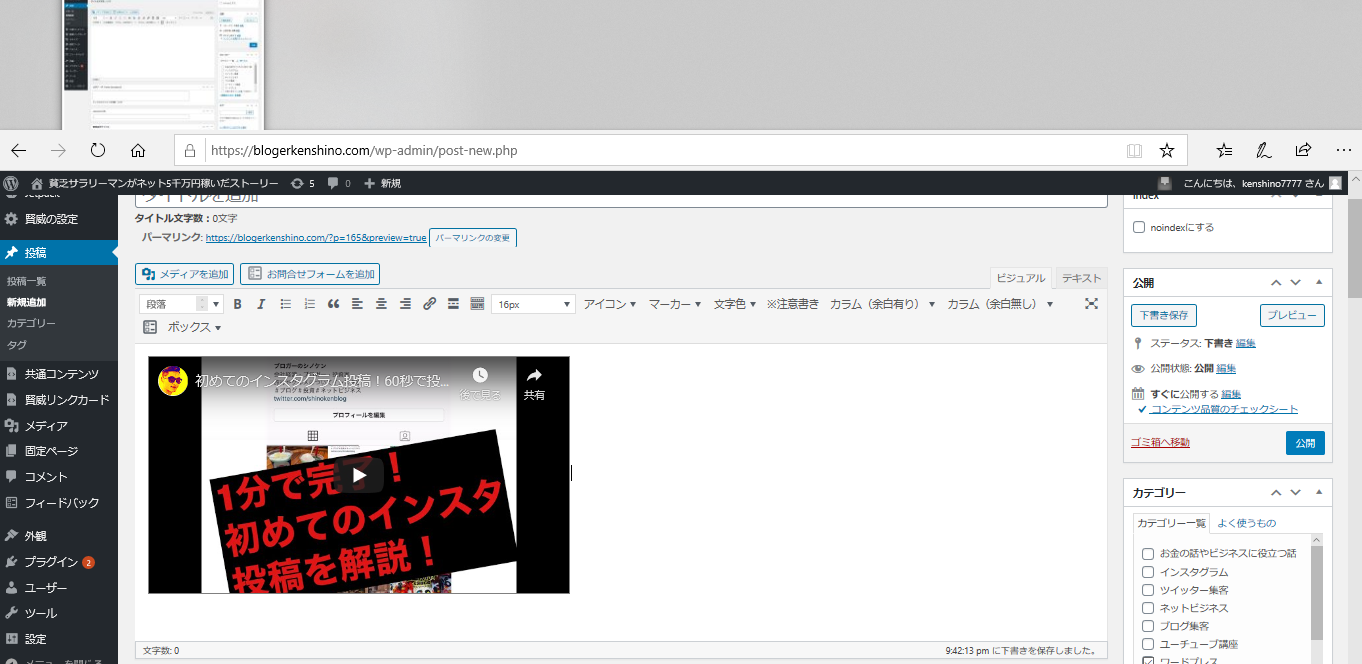Image resolution: width=1362 pixels, height=664 pixels.
Task: Align text left
Action: pos(357,304)
